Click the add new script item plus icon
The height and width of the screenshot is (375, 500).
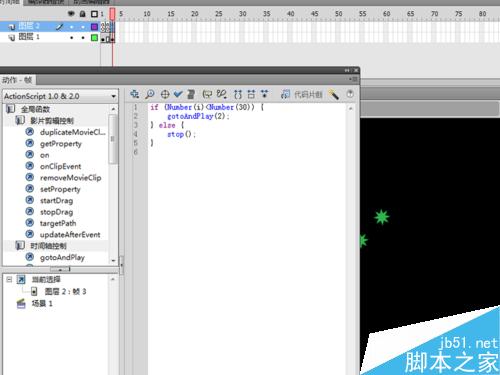point(134,94)
